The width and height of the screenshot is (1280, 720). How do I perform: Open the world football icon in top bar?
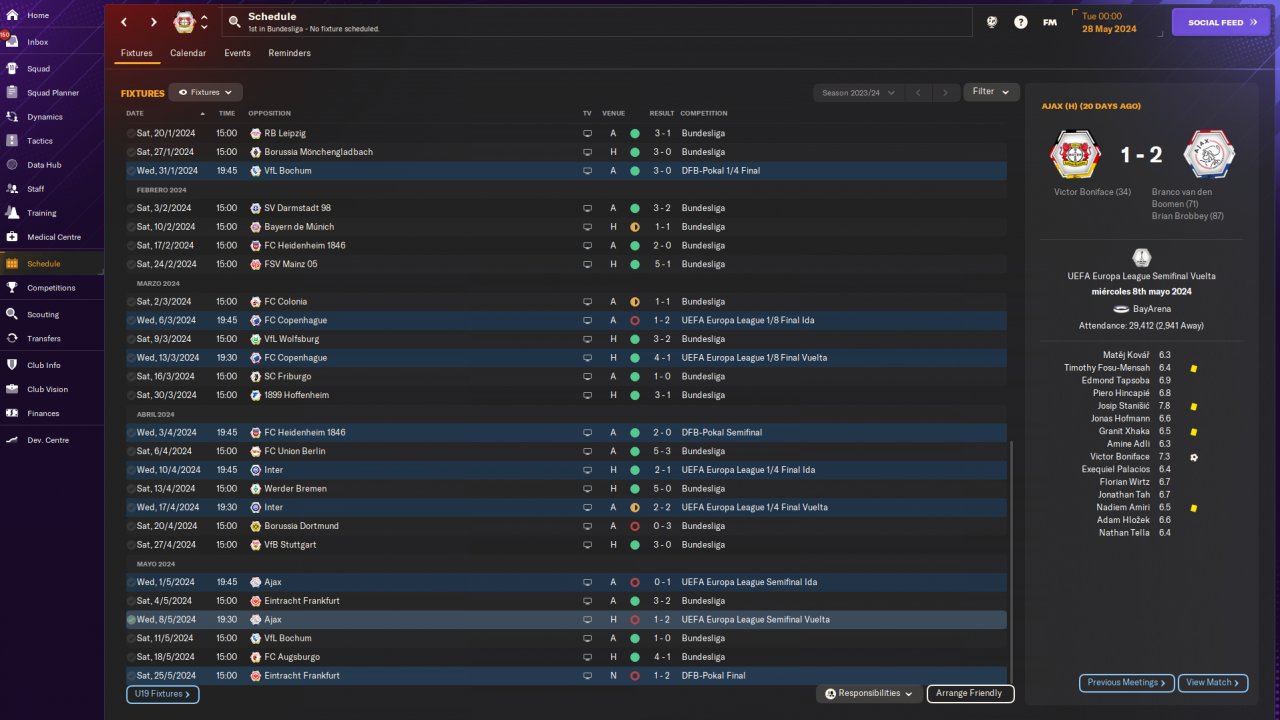tap(991, 22)
